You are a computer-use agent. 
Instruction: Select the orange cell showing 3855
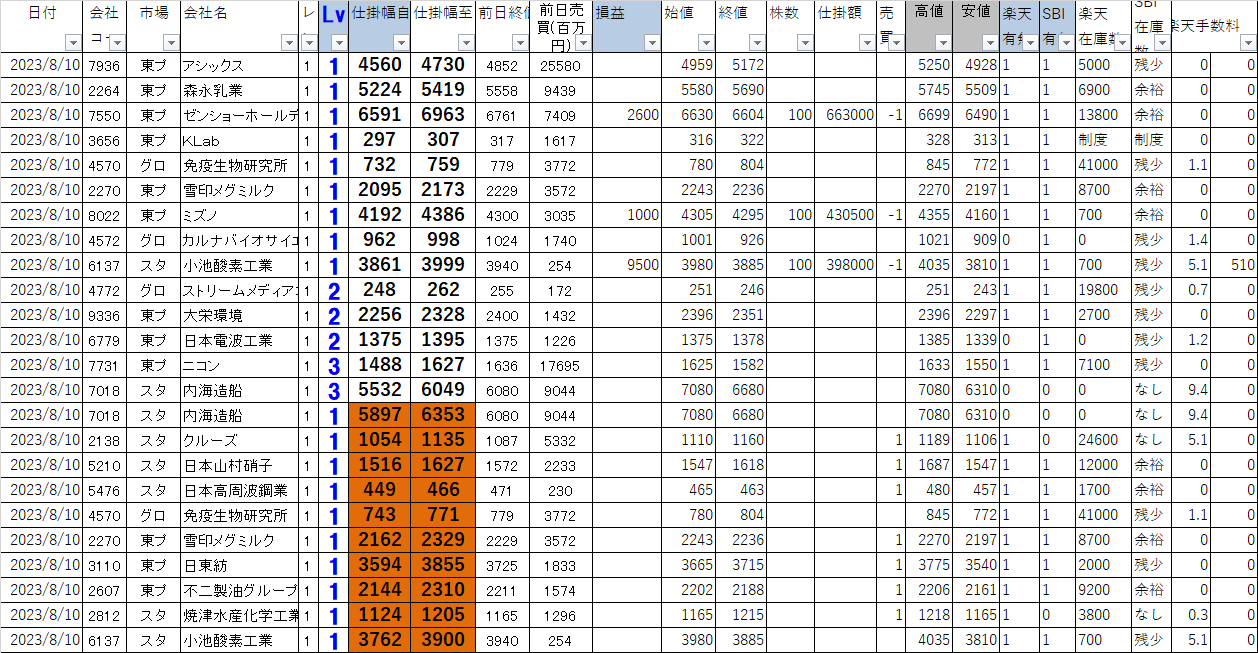click(443, 565)
